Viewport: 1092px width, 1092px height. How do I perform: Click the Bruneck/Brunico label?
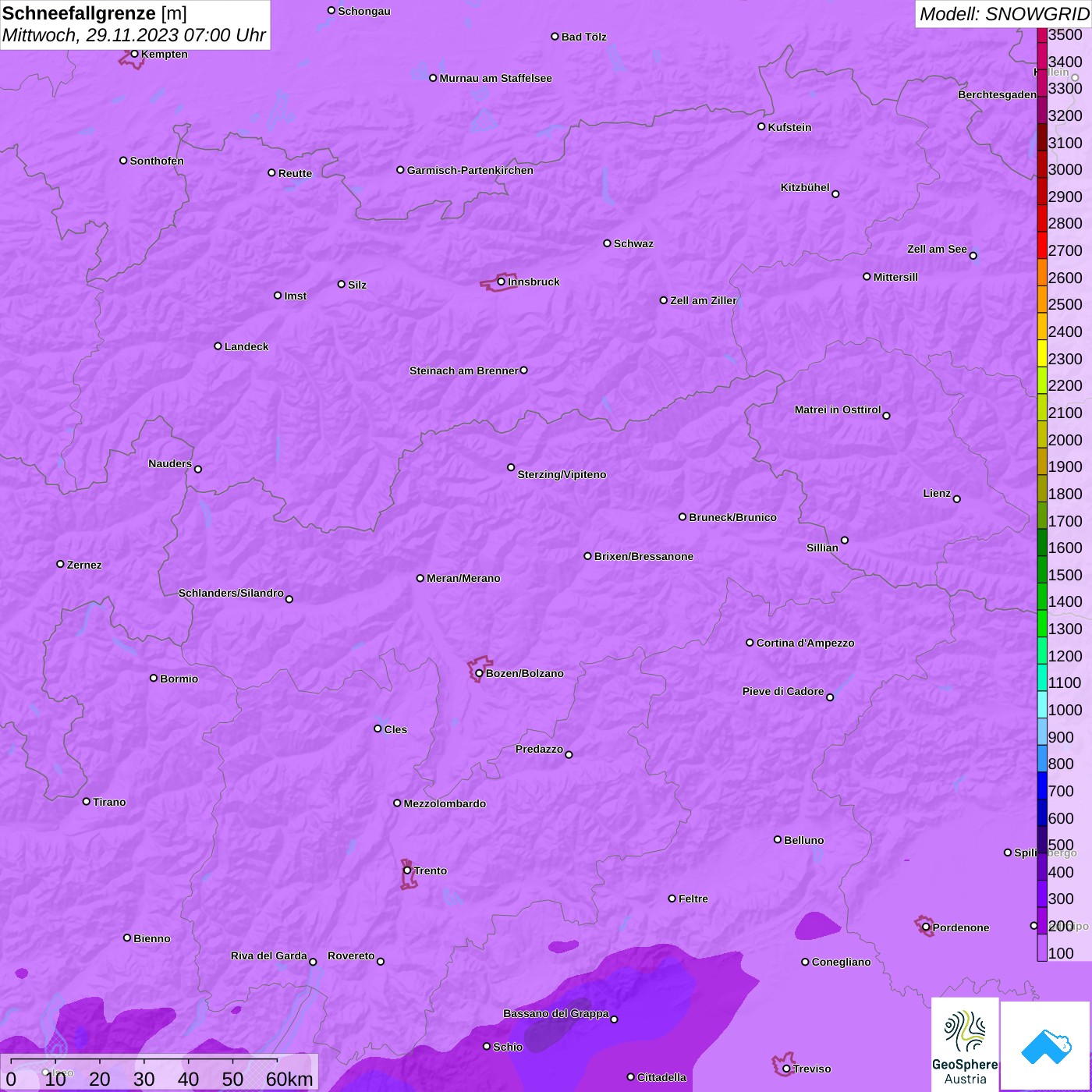tap(732, 517)
